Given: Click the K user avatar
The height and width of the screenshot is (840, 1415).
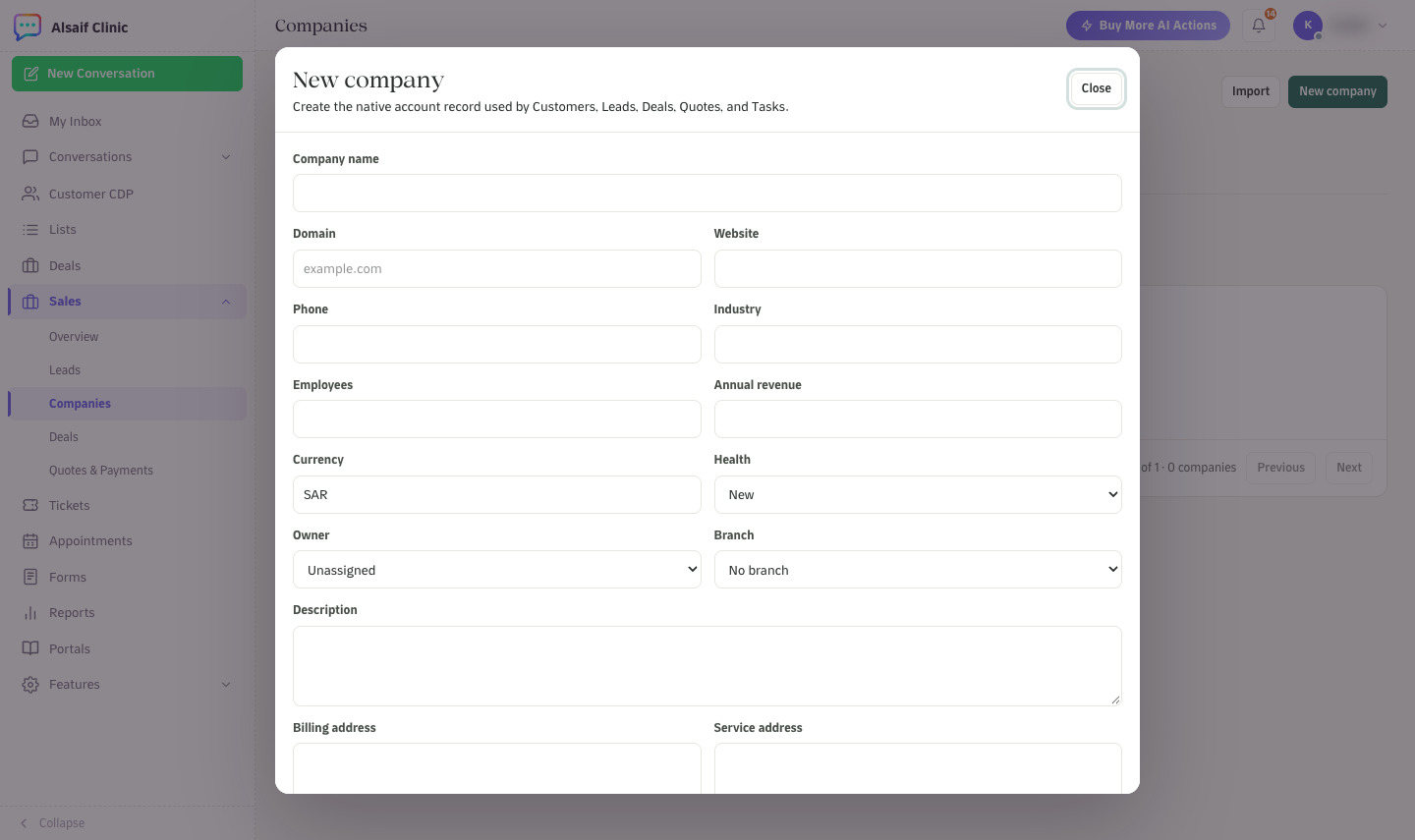Looking at the screenshot, I should tap(1308, 26).
